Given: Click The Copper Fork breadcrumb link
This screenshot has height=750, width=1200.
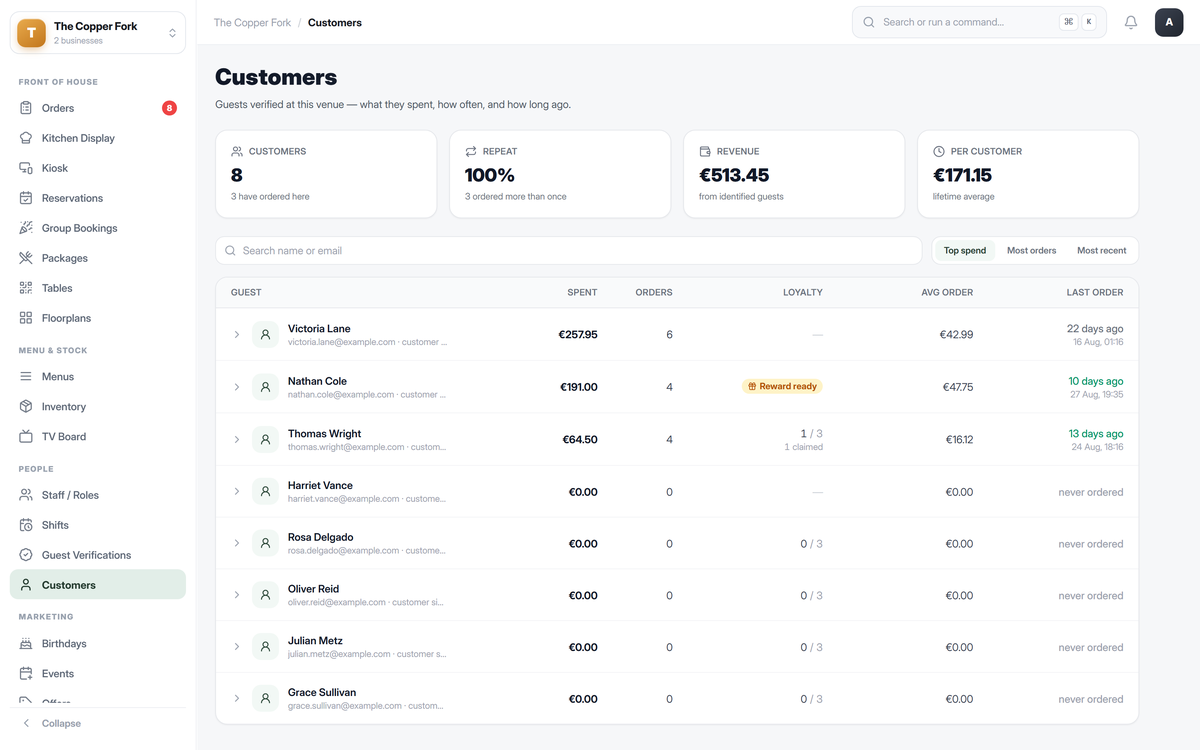Looking at the screenshot, I should [252, 22].
